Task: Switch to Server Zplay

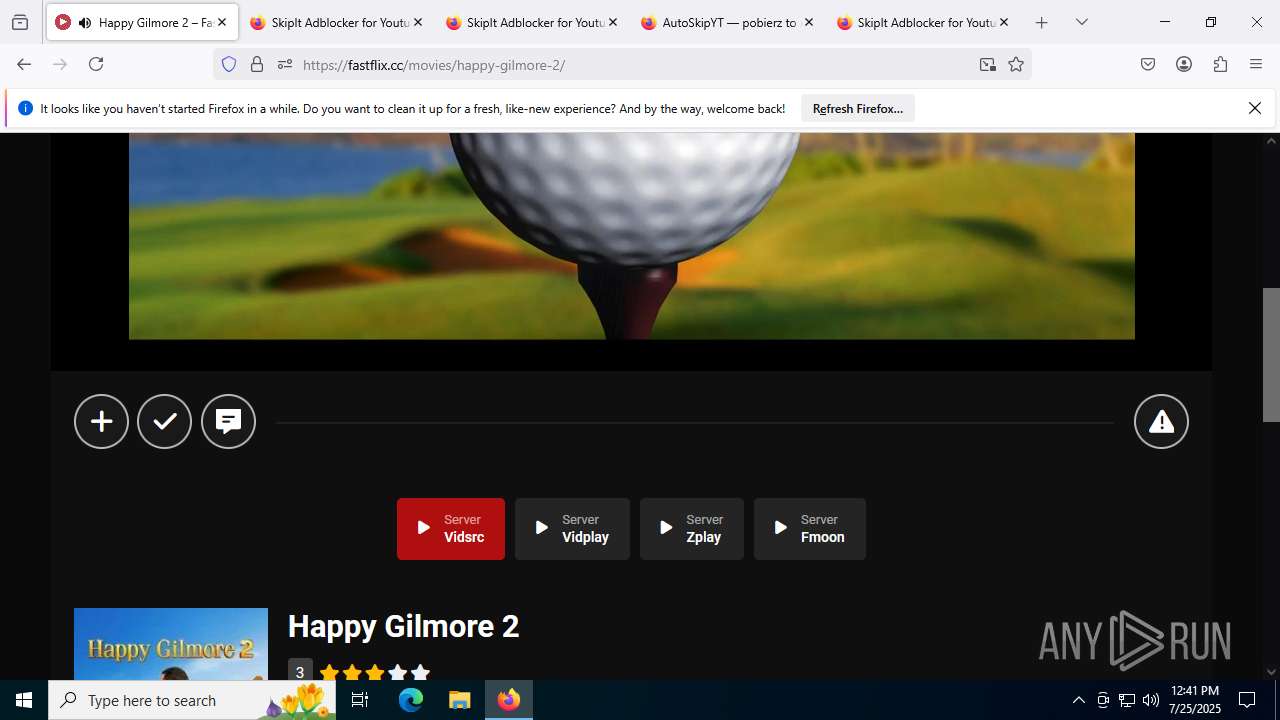Action: 692,529
